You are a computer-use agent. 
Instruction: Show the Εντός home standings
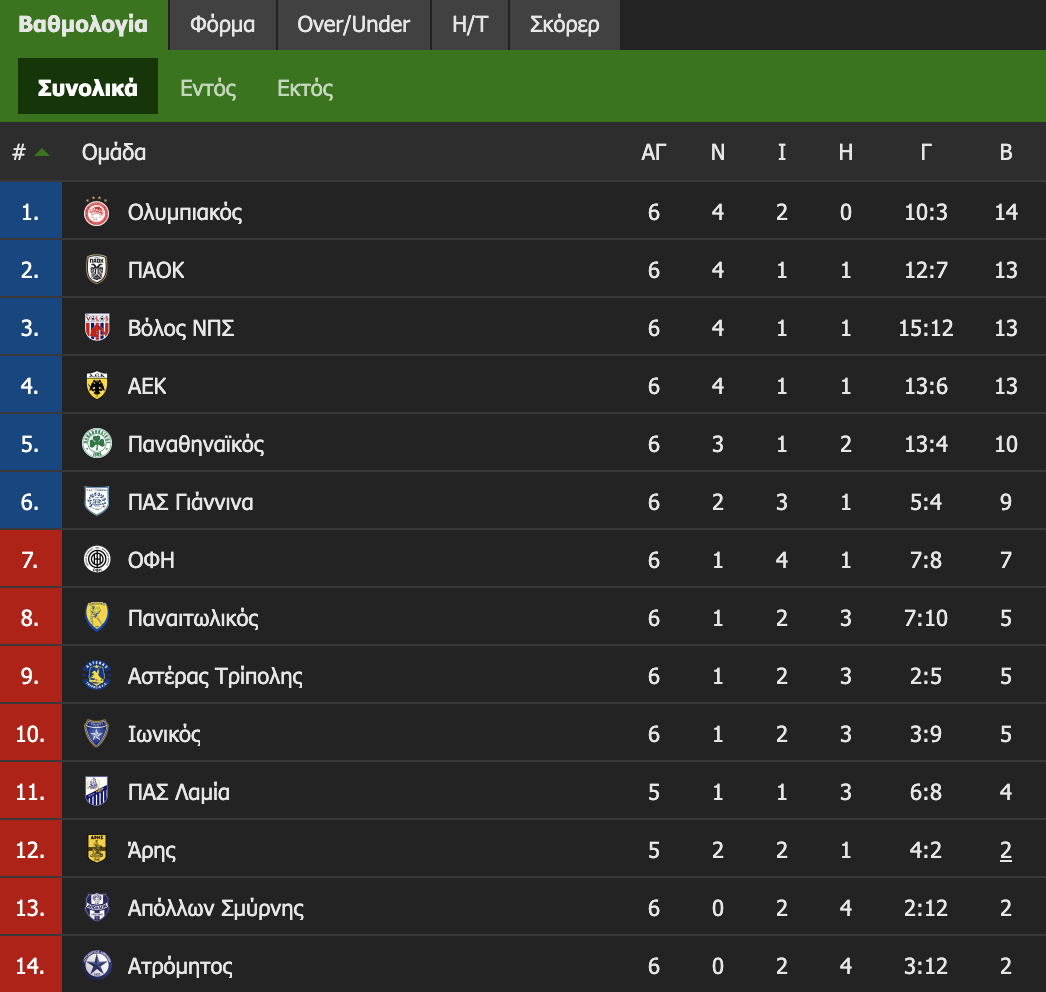tap(208, 88)
